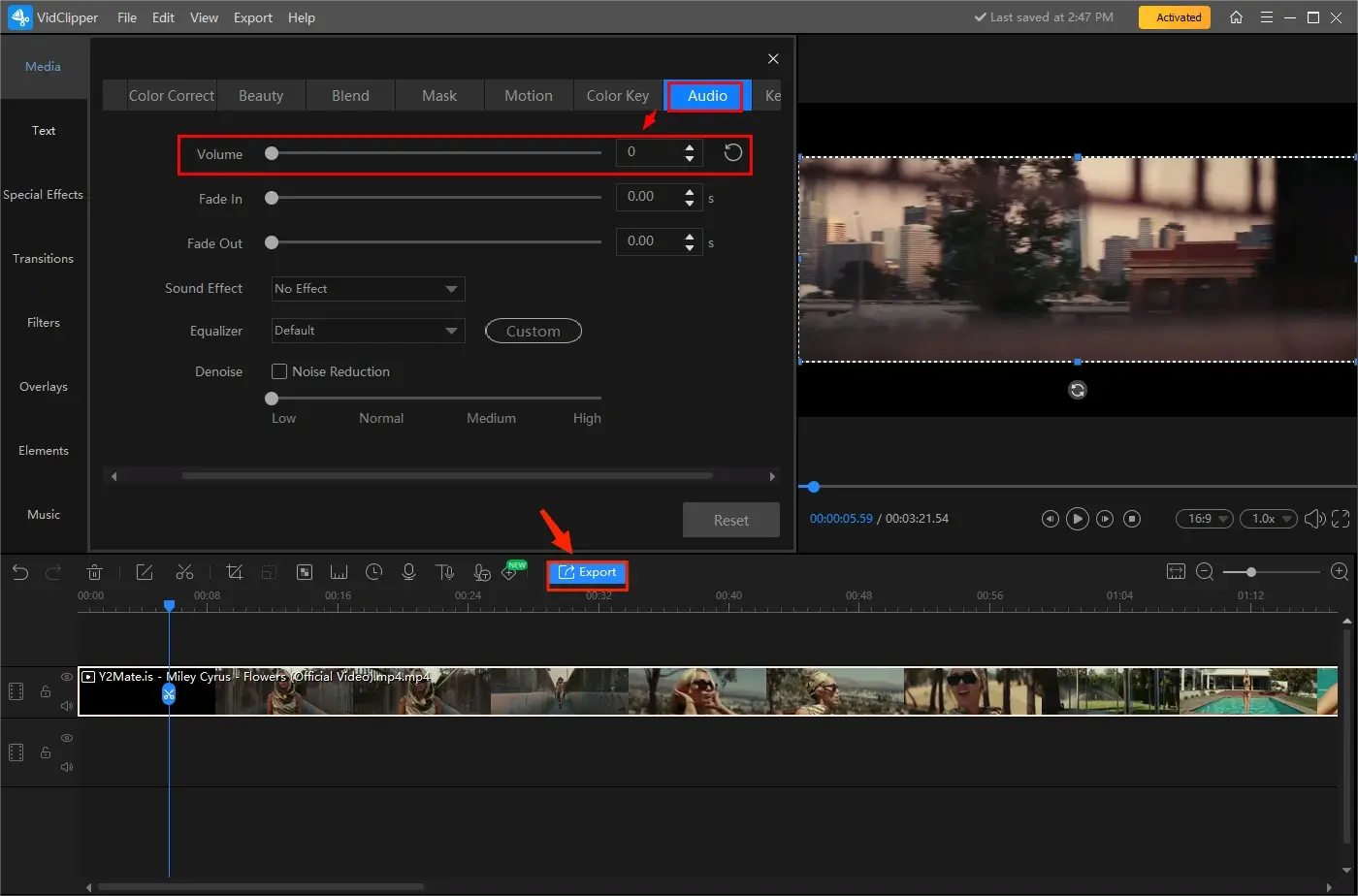Mute the video track speaker icon
The width and height of the screenshot is (1358, 896).
66,705
